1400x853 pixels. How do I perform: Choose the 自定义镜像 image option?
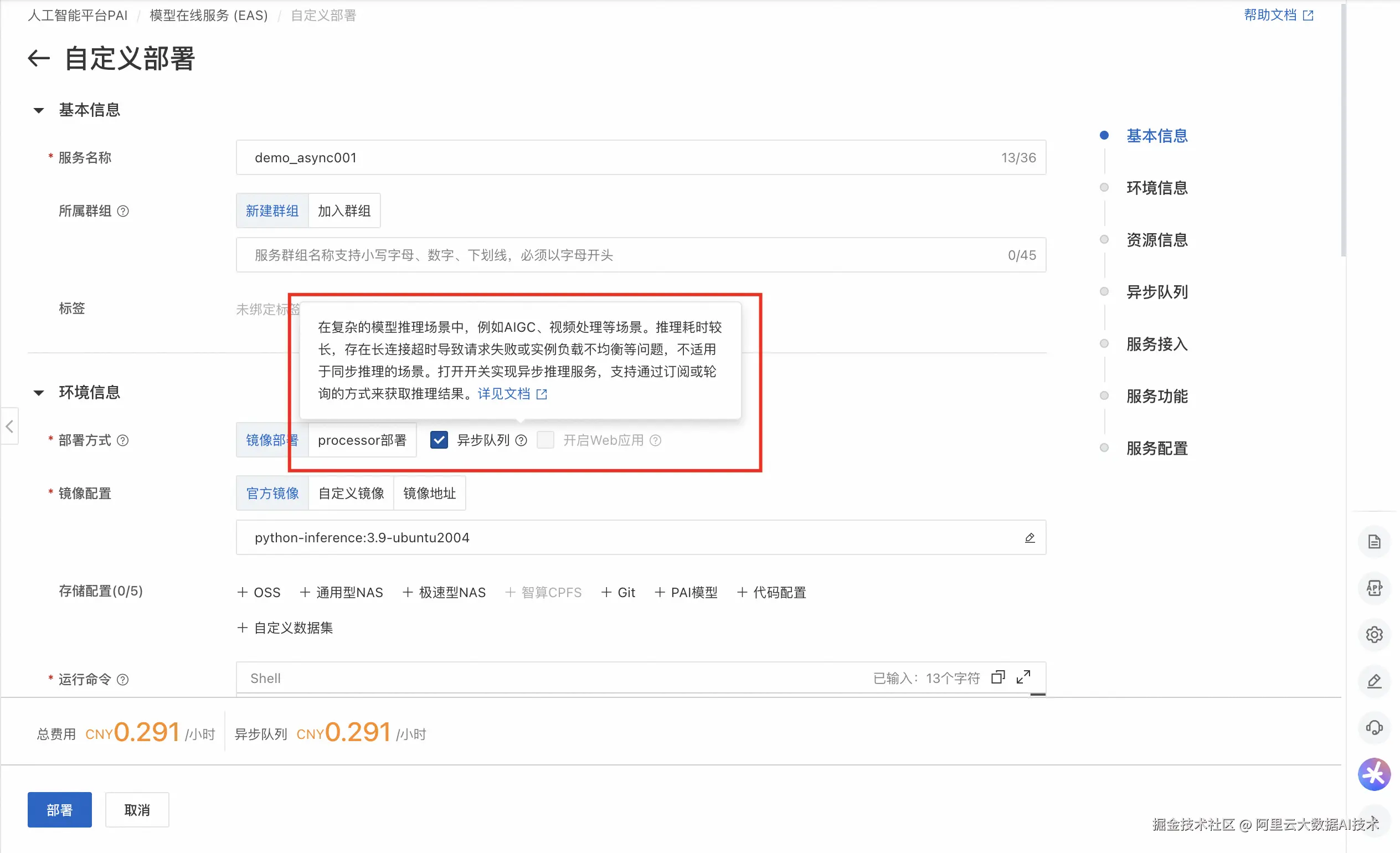[351, 494]
